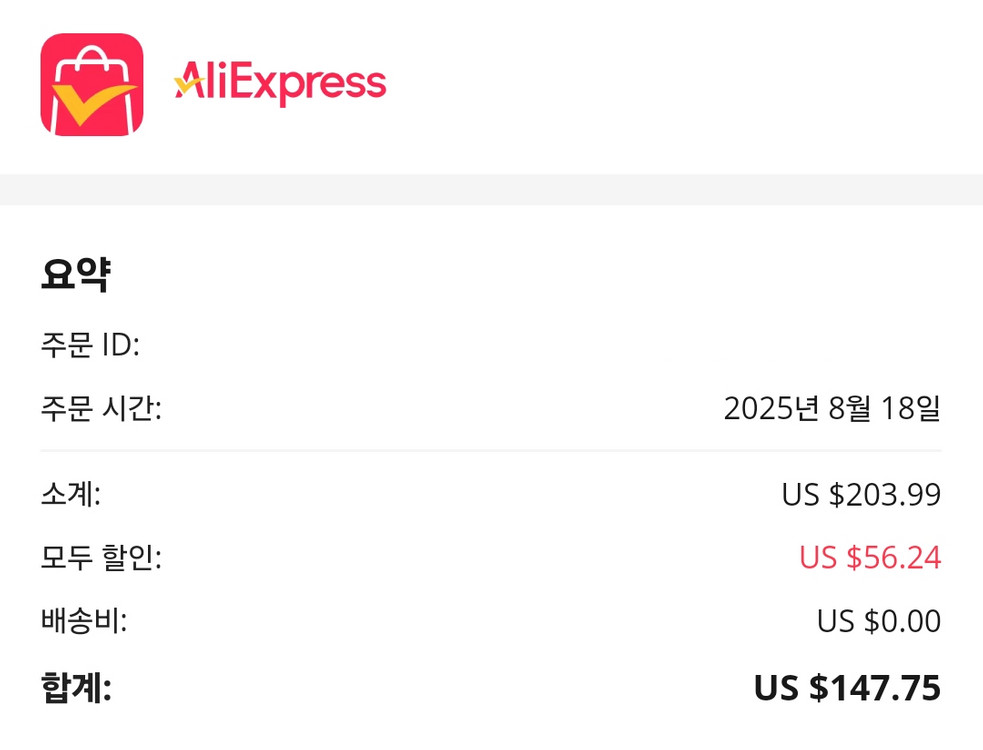Select the total amount US $147.75

point(846,687)
